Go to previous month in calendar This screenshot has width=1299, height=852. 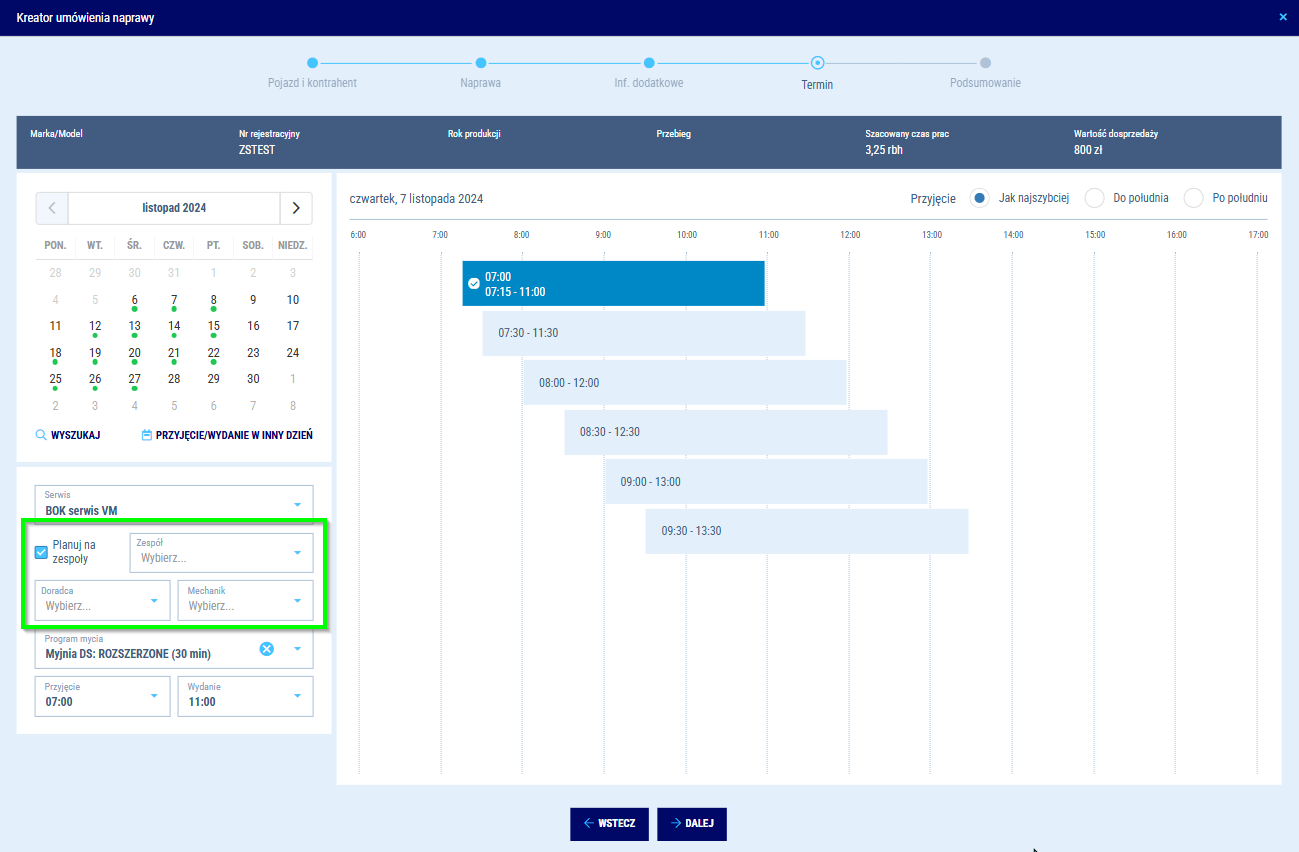coord(52,208)
